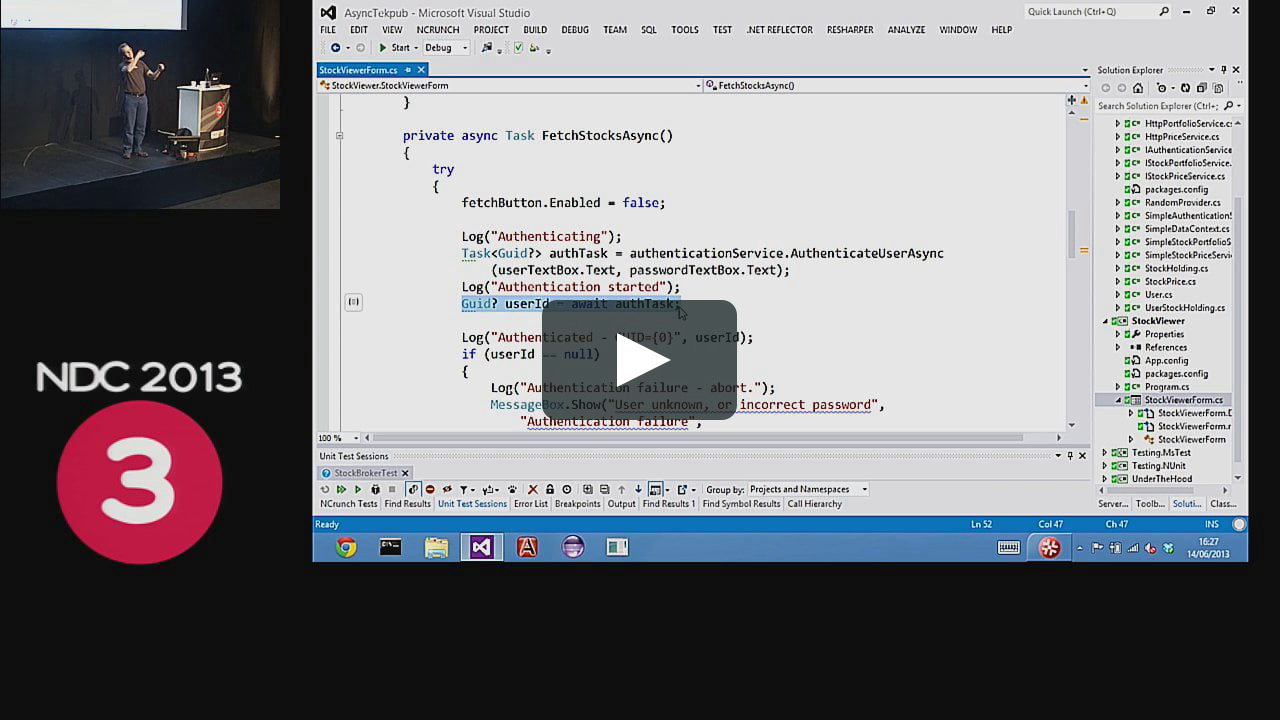1280x720 pixels.
Task: Open the Eclipse taskbar icon
Action: 572,547
